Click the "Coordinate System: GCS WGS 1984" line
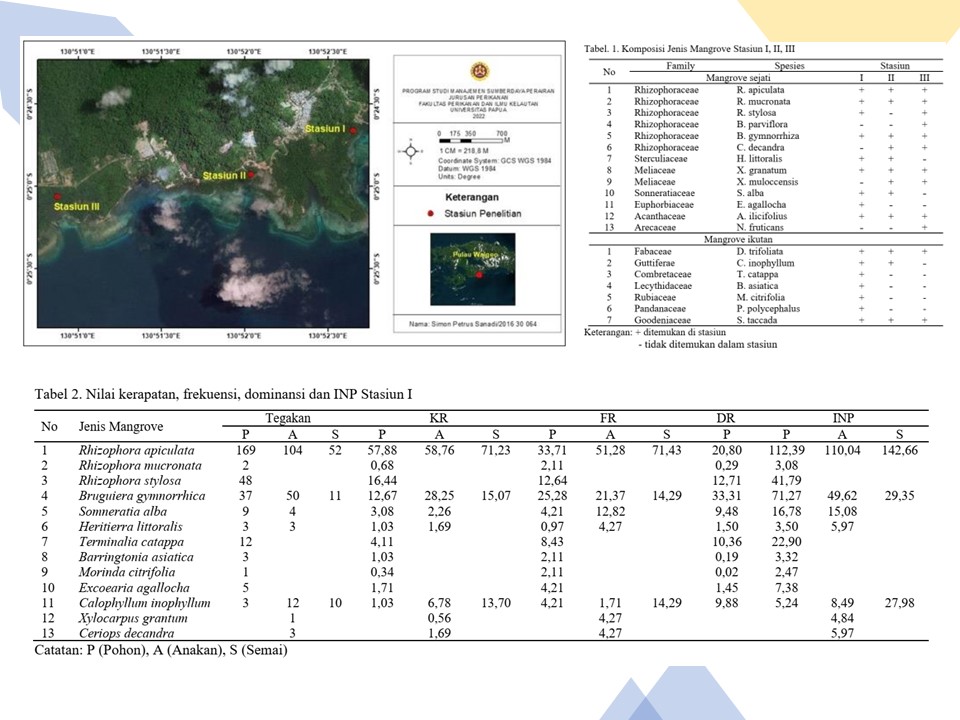 (x=495, y=160)
